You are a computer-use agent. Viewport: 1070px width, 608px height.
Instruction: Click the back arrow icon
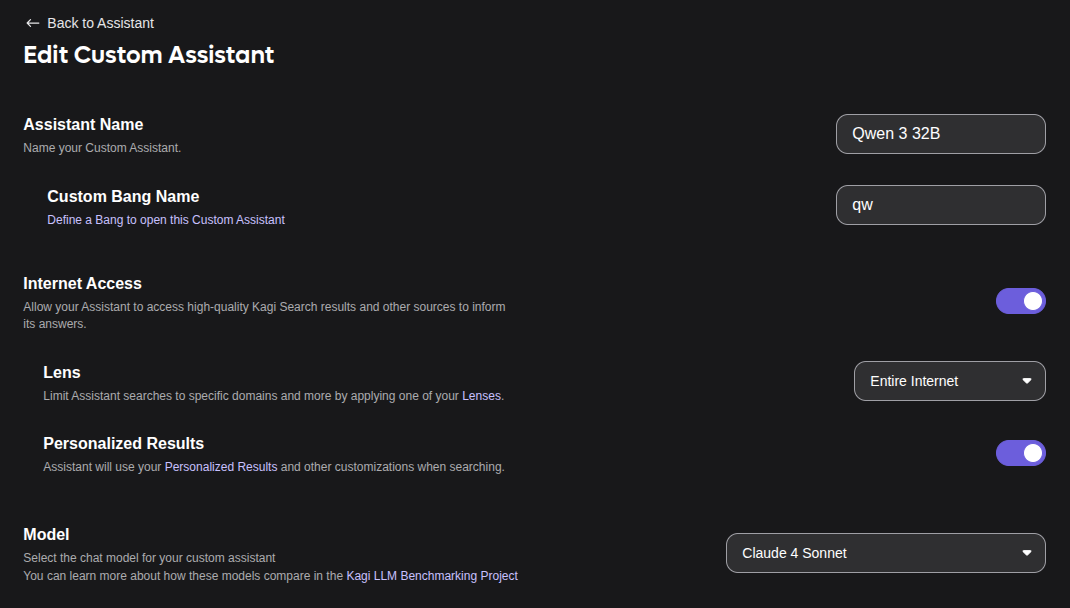33,23
